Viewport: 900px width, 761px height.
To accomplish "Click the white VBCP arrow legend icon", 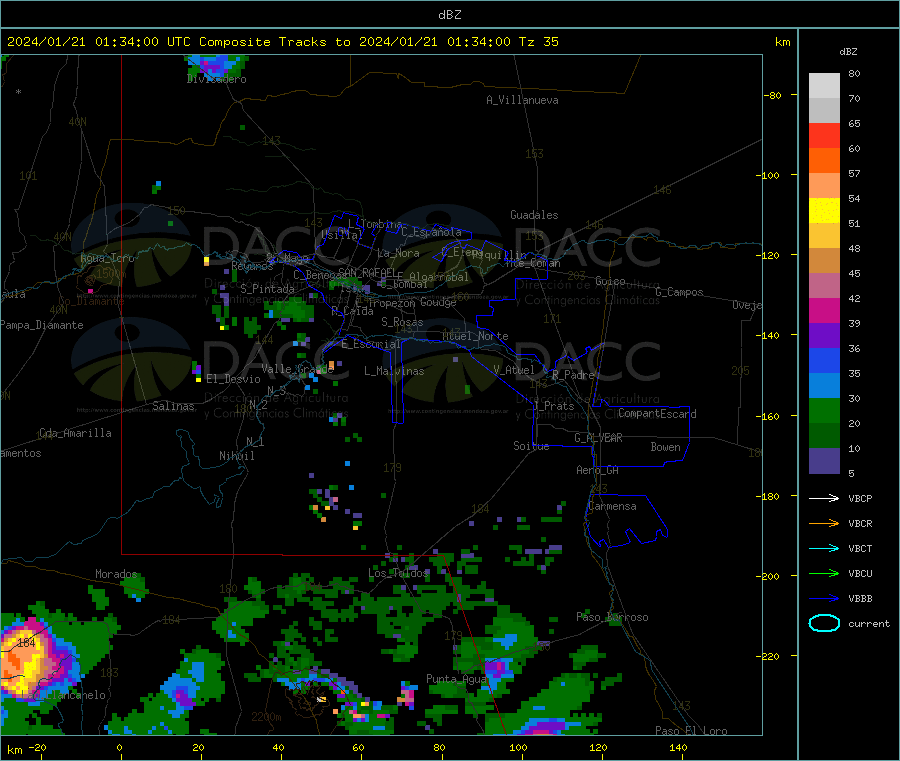I will coord(824,498).
